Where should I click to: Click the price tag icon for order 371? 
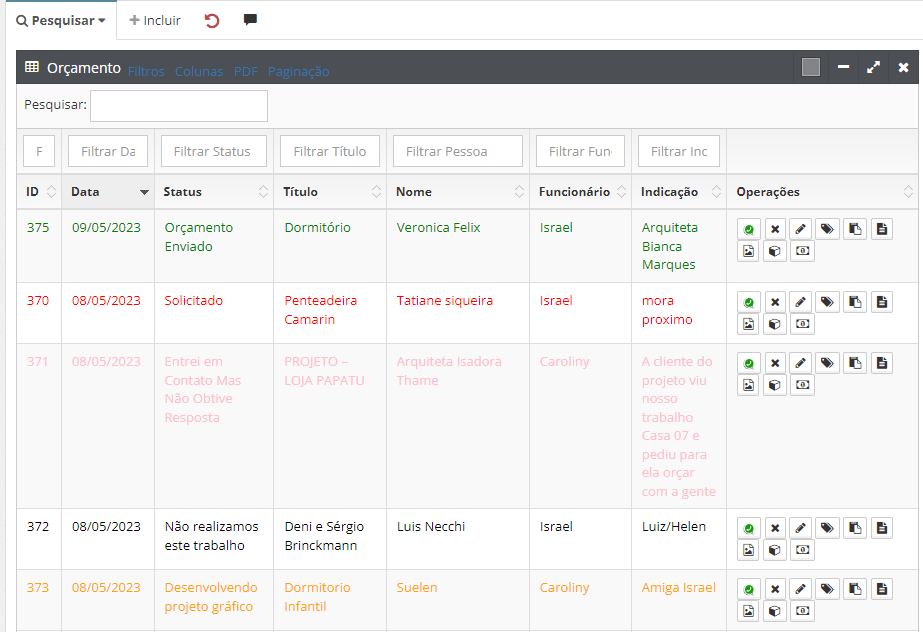[828, 363]
